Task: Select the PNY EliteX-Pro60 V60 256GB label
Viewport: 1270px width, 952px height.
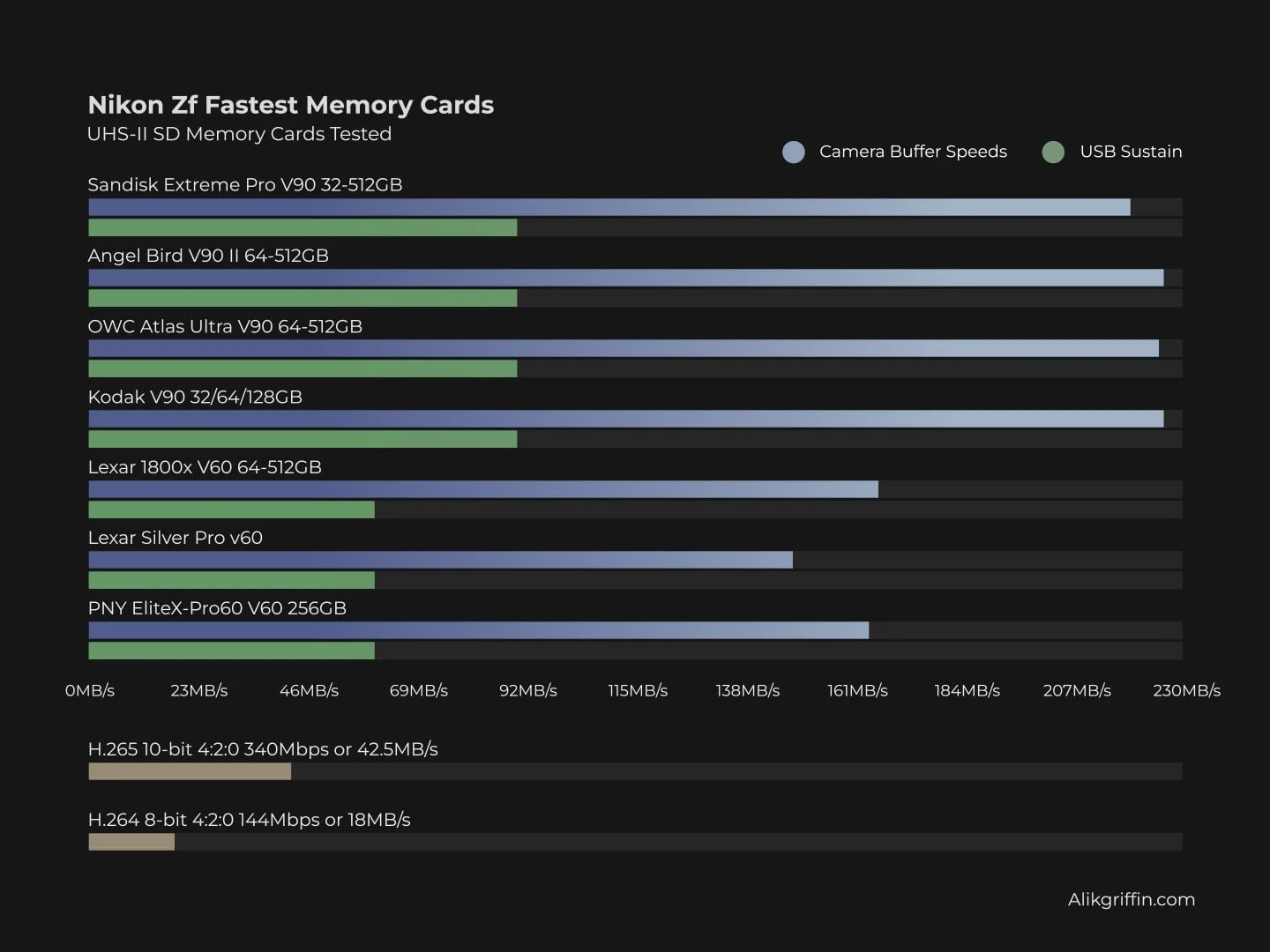Action: click(x=217, y=608)
